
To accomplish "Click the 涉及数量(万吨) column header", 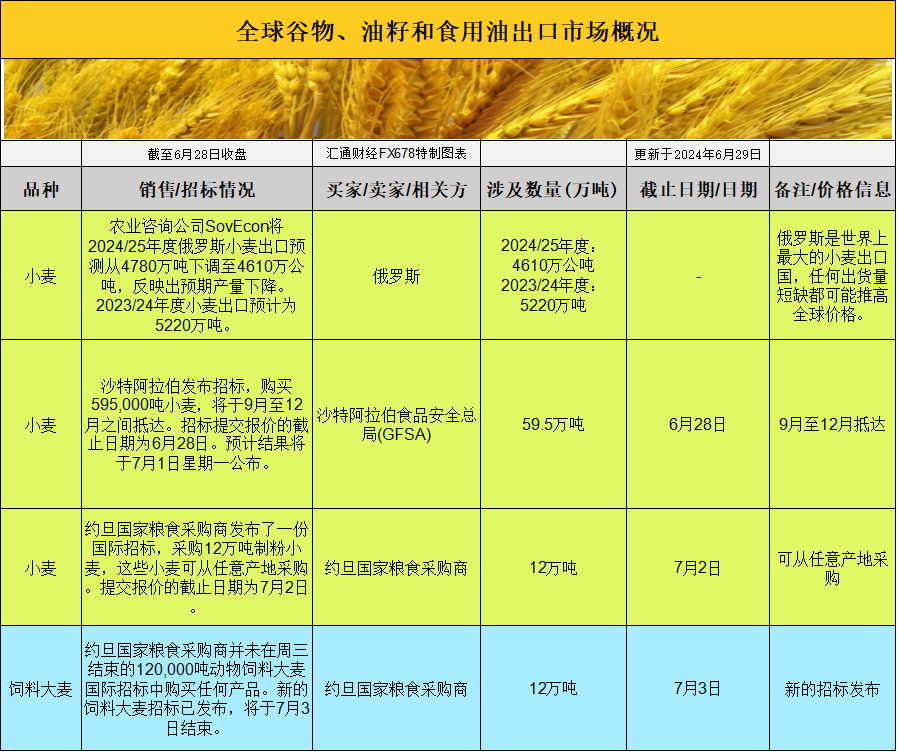I will tap(553, 189).
